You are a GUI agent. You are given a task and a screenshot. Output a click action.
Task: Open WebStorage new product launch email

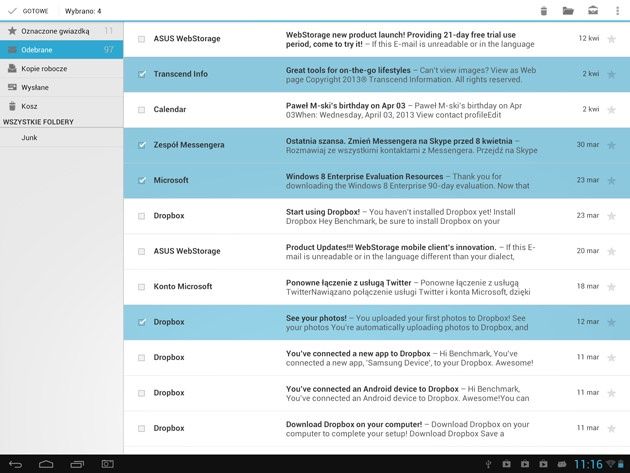(x=377, y=39)
